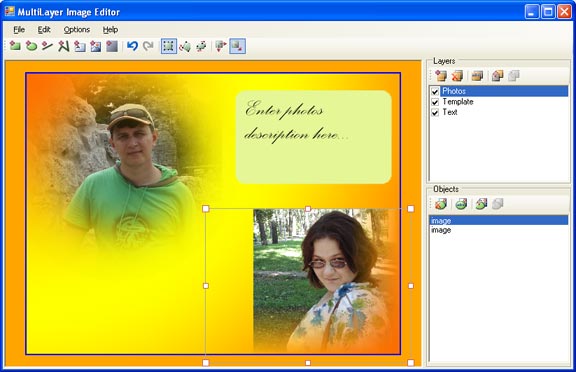Uncheck the Photos layer visibility checkbox

(x=435, y=91)
